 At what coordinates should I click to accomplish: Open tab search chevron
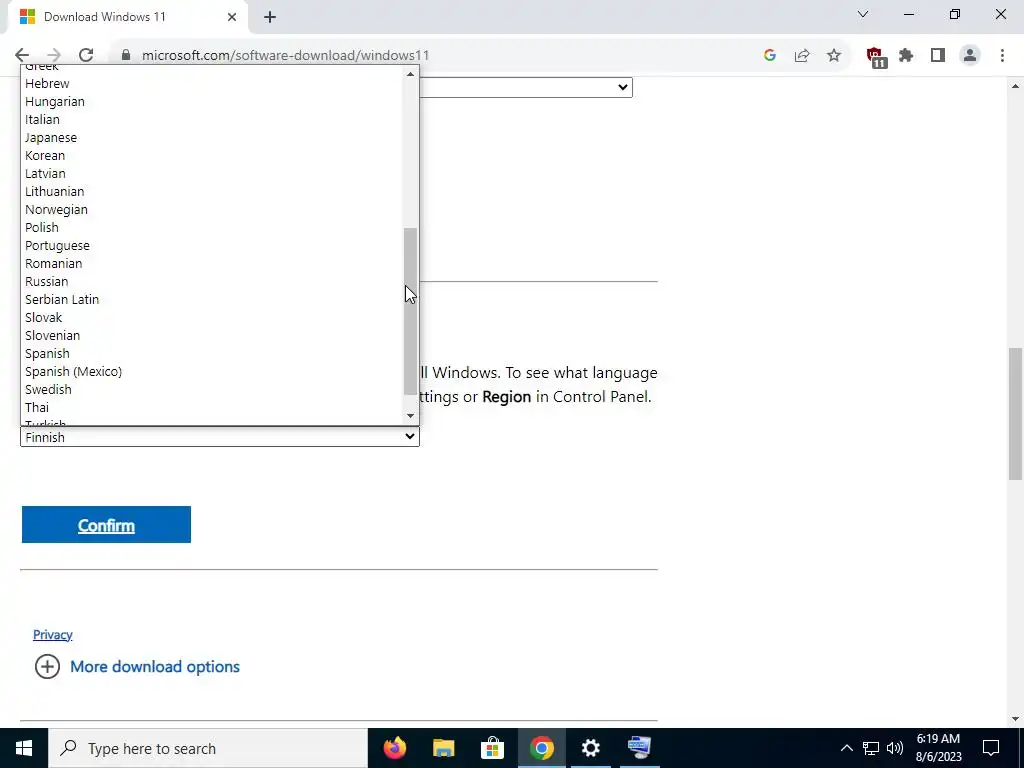pyautogui.click(x=863, y=14)
